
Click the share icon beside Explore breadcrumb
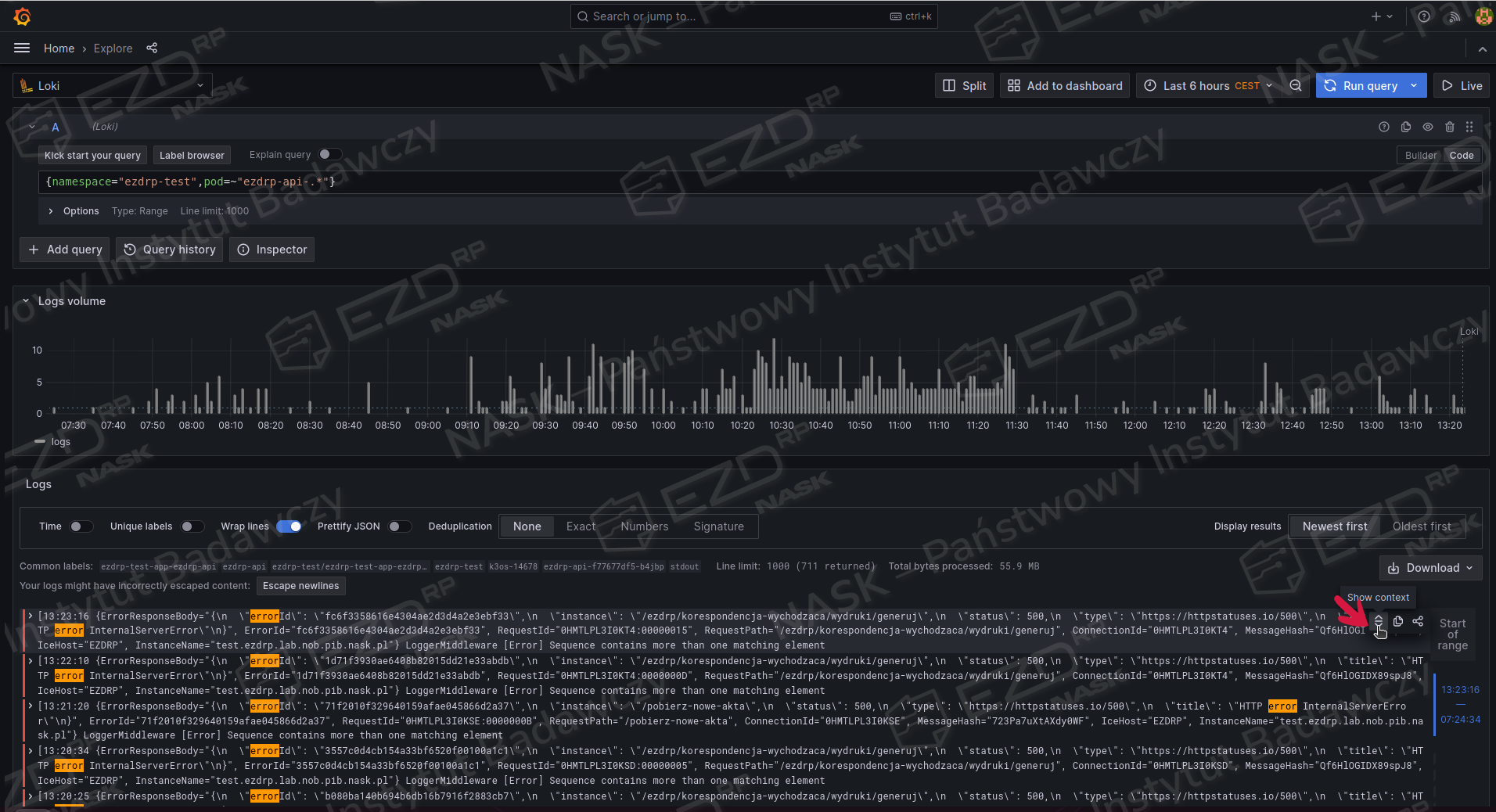[152, 49]
